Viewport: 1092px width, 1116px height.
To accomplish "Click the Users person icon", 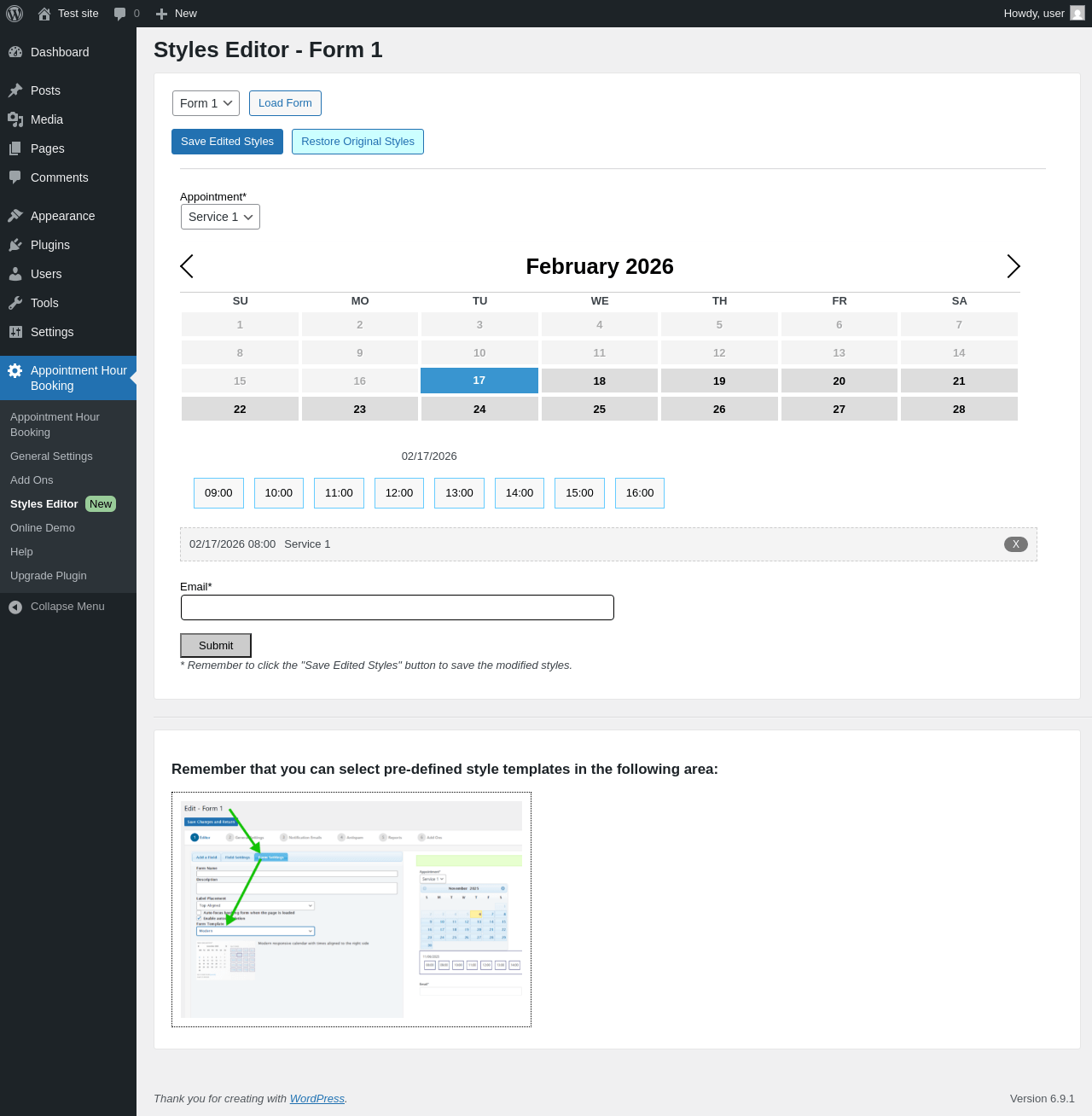I will coord(15,274).
